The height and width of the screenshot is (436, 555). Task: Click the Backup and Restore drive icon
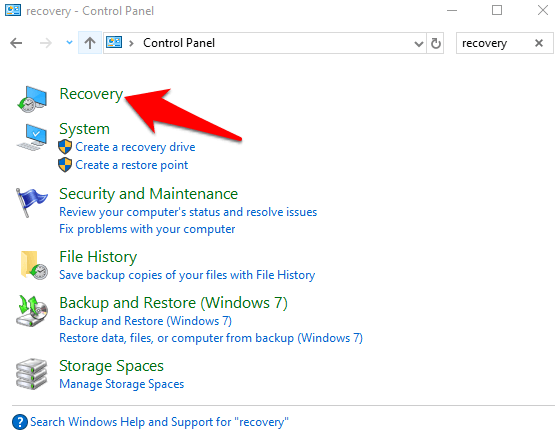point(32,311)
